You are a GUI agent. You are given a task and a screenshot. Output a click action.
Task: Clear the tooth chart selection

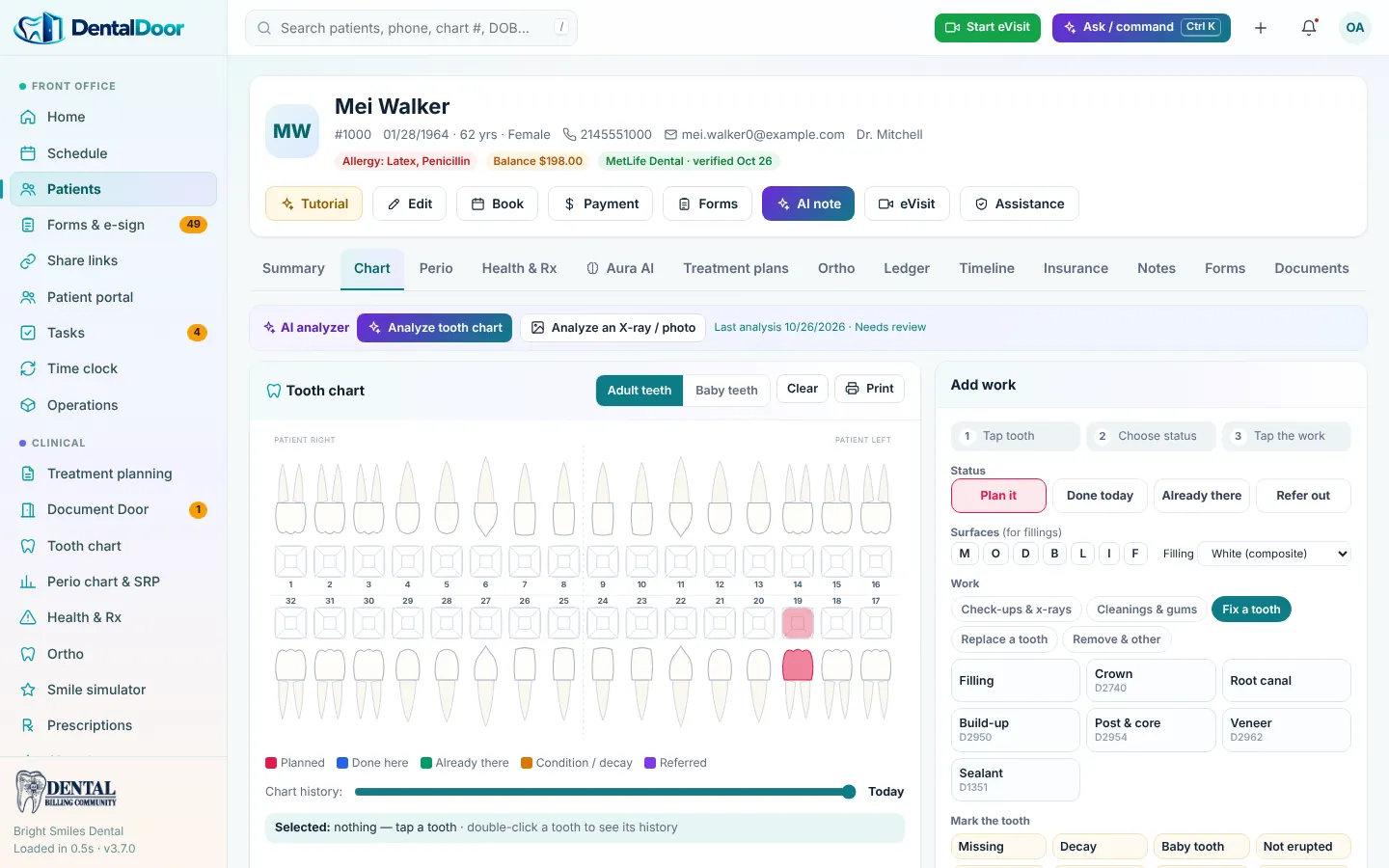click(x=803, y=389)
